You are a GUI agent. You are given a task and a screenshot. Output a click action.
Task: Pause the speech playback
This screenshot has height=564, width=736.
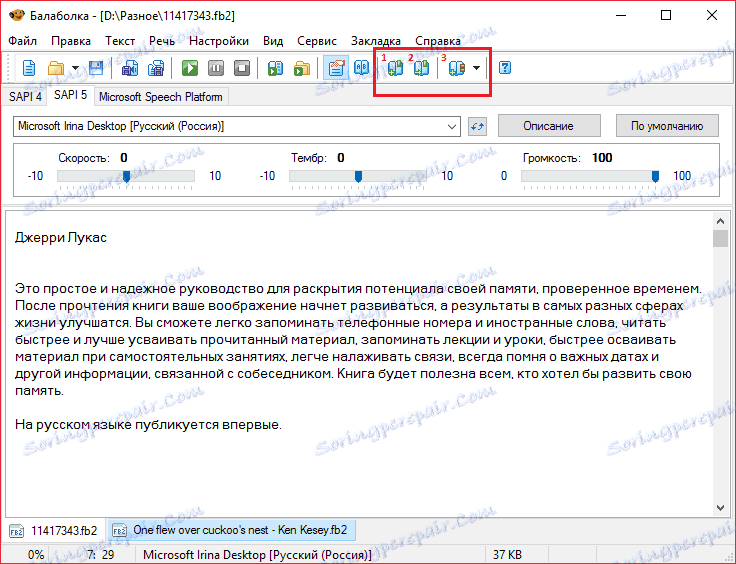216,68
